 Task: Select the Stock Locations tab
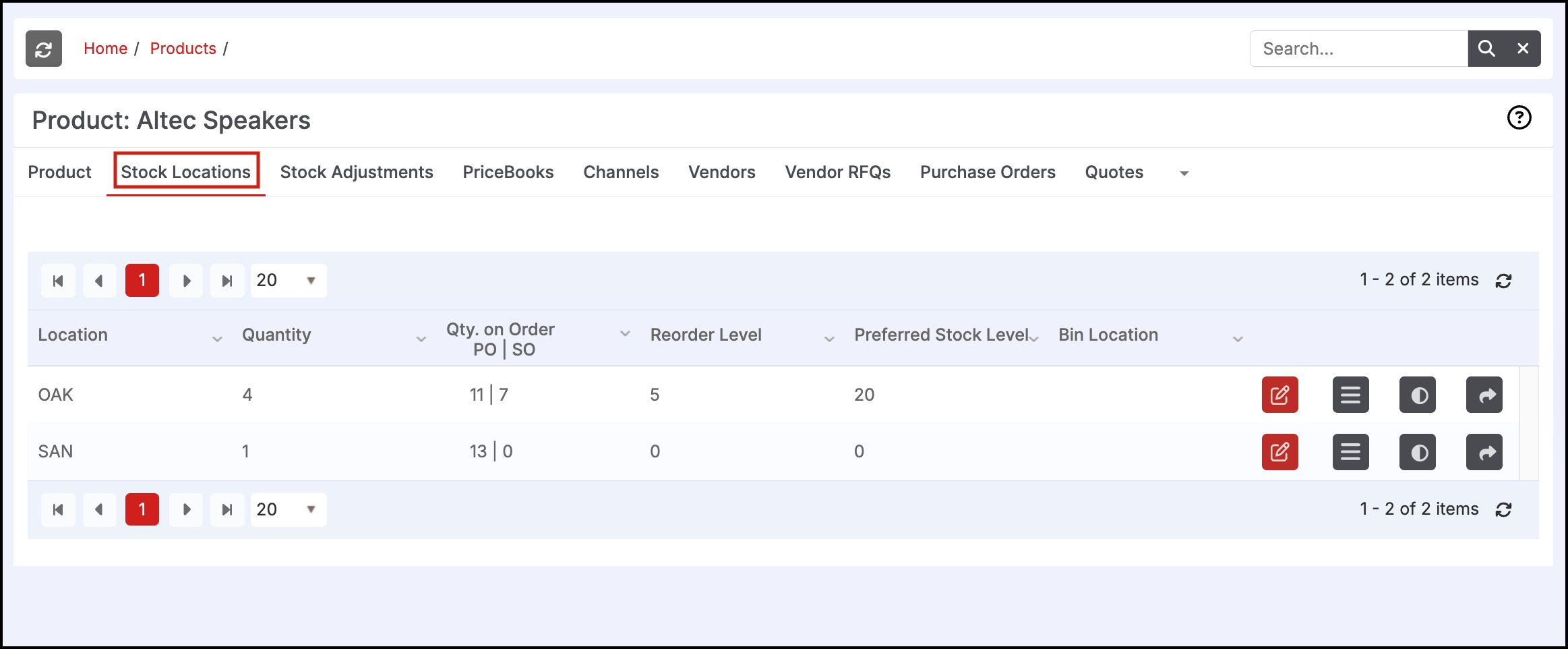click(x=186, y=172)
